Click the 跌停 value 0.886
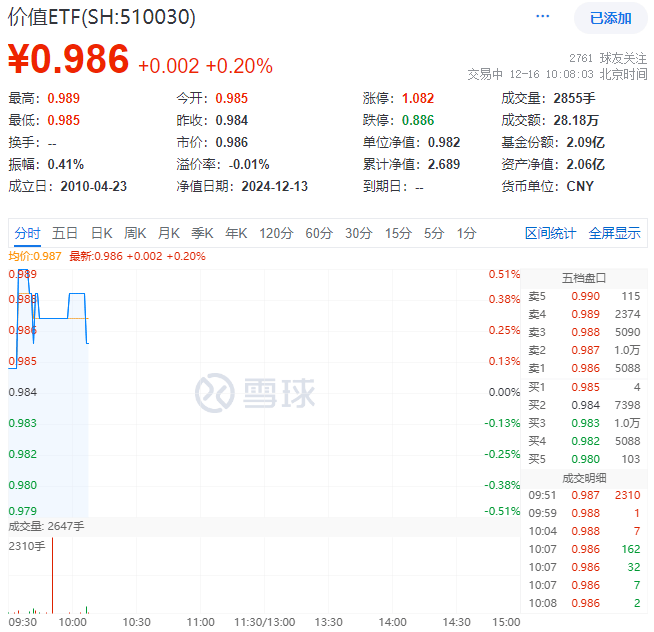 [418, 121]
